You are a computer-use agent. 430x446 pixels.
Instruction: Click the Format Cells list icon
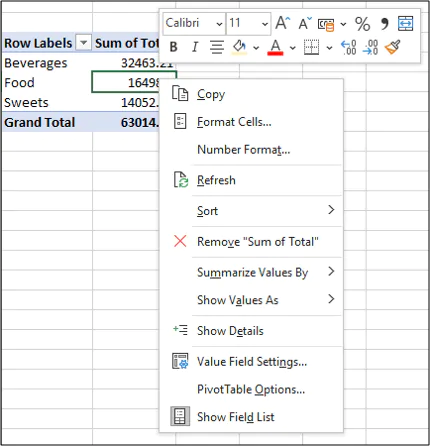(x=180, y=121)
